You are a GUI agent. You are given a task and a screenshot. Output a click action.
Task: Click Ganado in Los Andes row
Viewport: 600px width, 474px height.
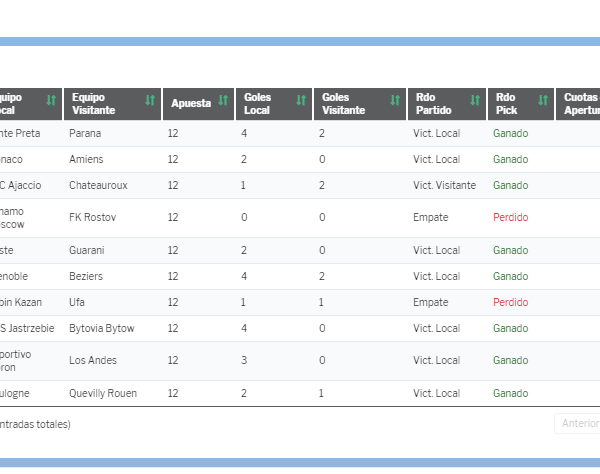pos(510,360)
